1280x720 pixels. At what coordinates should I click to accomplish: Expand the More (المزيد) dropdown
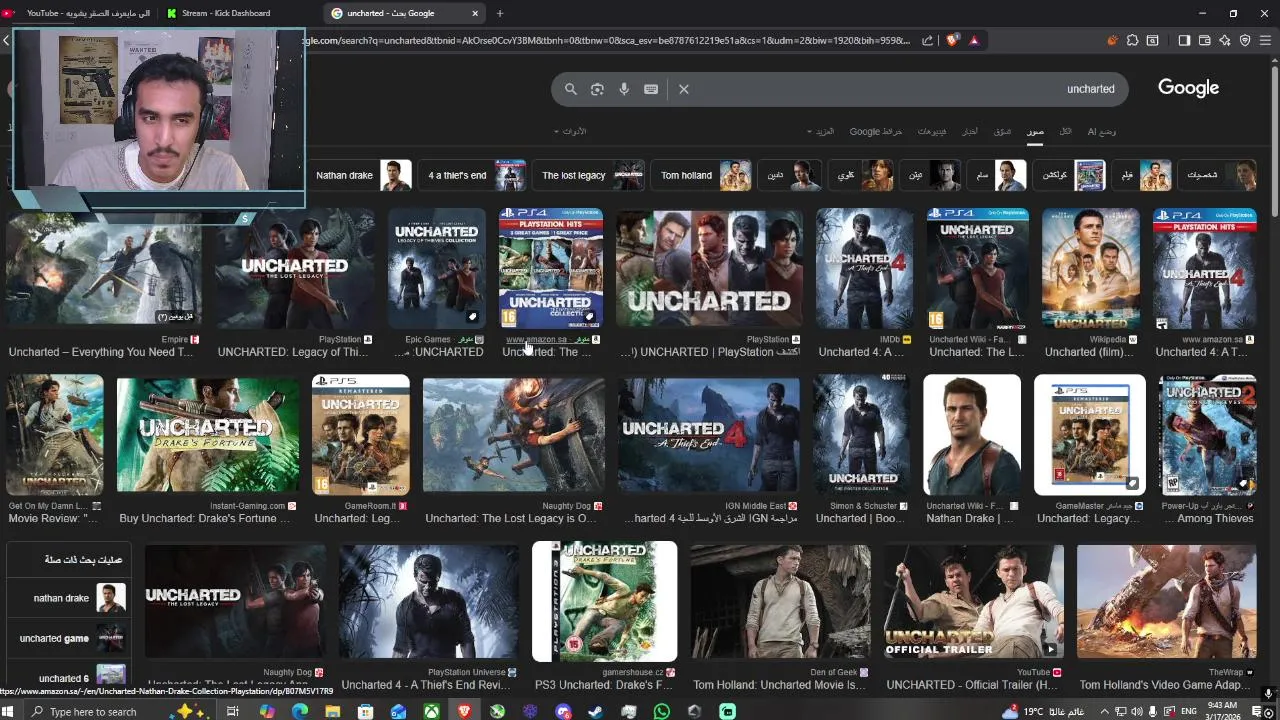(821, 131)
